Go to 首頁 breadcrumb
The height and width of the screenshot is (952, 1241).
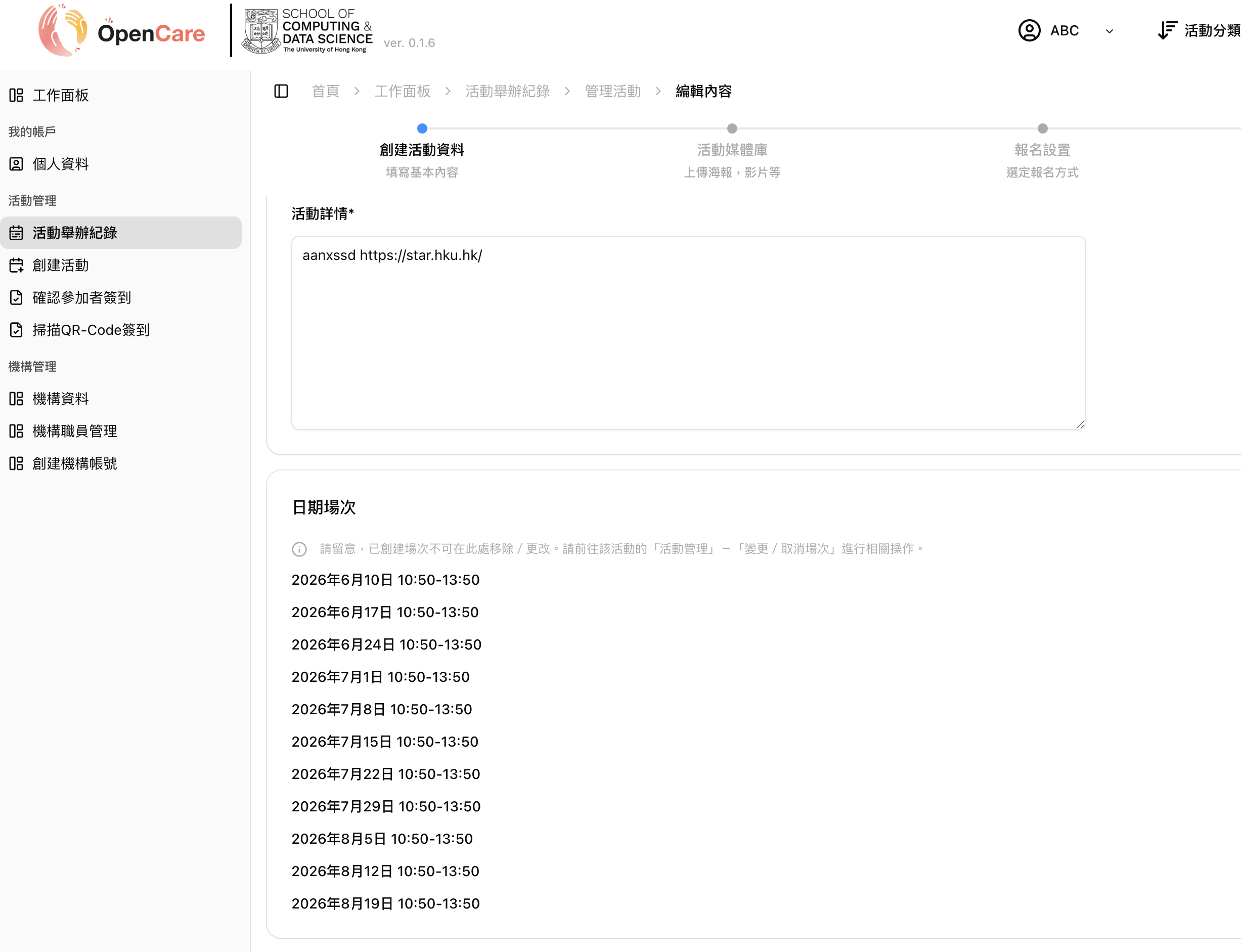pos(326,91)
